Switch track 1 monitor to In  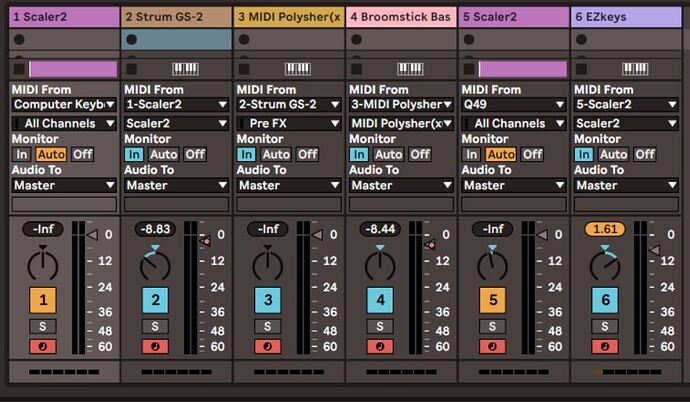pos(21,155)
